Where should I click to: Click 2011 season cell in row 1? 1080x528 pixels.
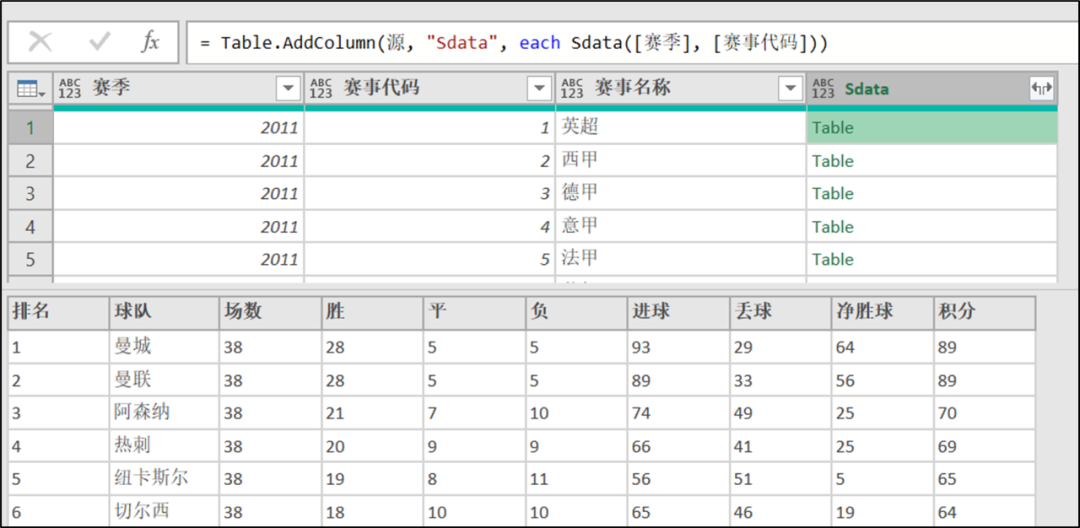[x=179, y=128]
